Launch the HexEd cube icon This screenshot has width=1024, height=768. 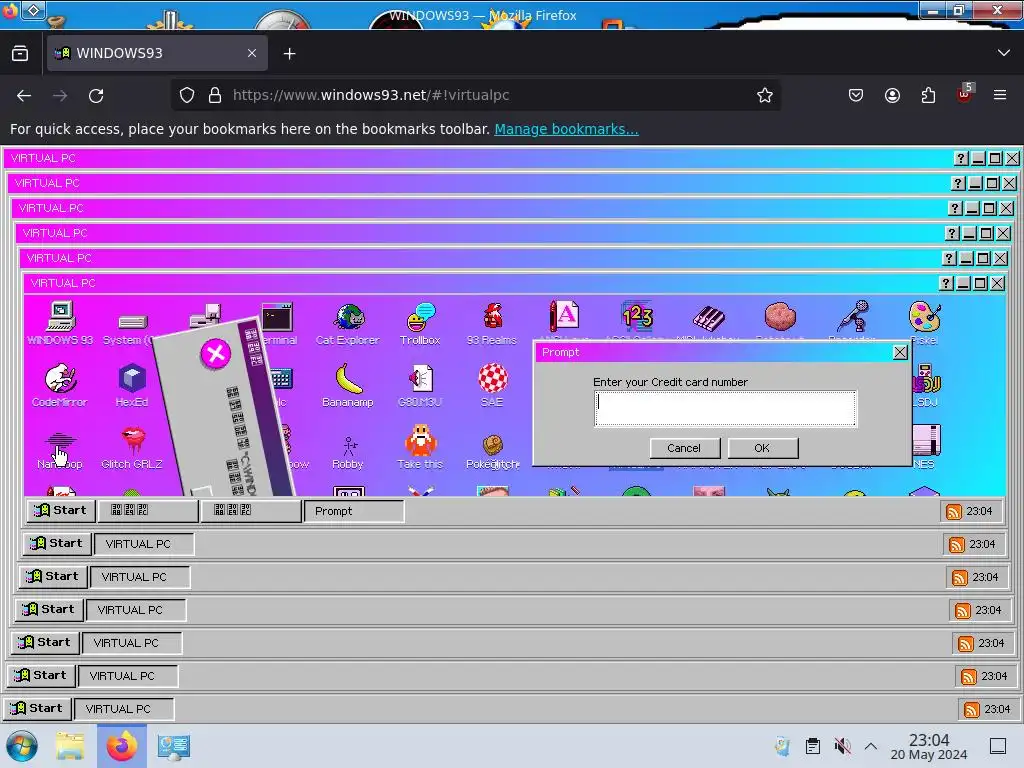tap(132, 386)
